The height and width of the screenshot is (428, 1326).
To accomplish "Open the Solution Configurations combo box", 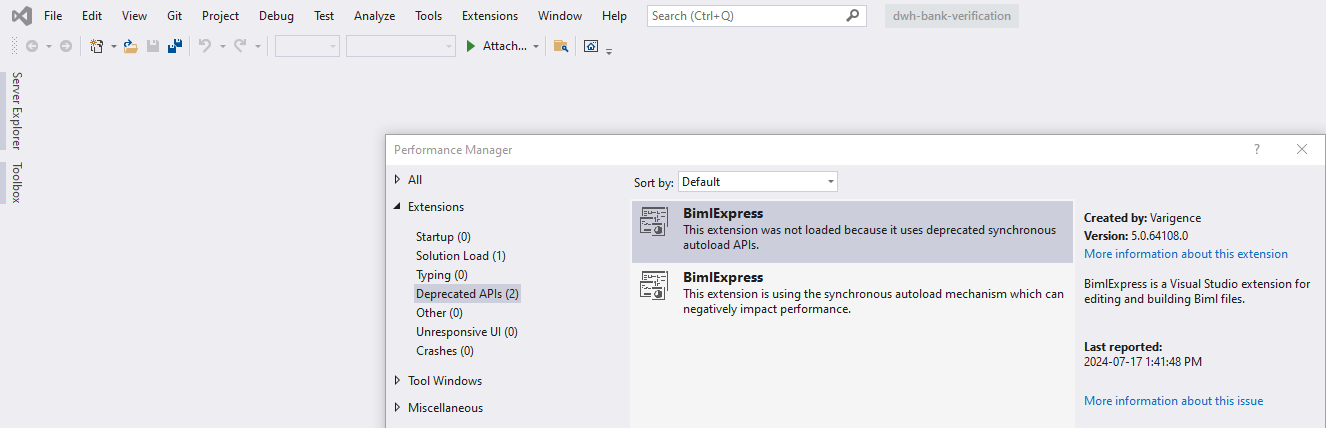I will [x=307, y=46].
